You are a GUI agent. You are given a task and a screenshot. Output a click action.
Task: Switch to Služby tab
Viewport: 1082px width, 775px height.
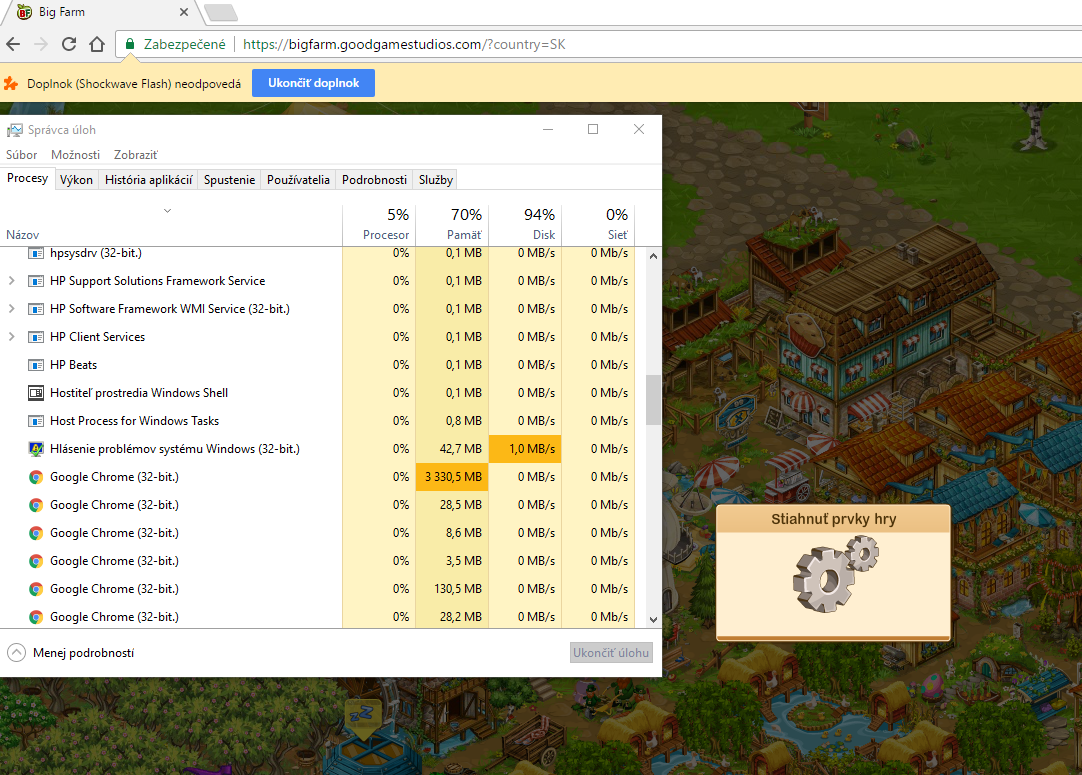pos(435,179)
